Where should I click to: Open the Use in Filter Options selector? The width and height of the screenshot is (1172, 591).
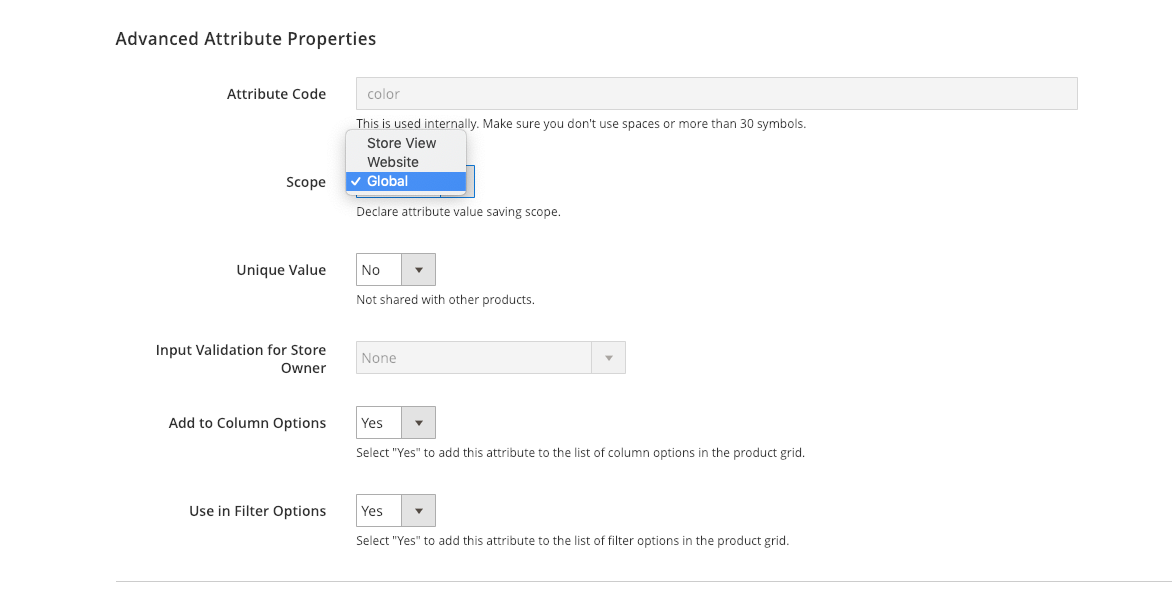[378, 510]
